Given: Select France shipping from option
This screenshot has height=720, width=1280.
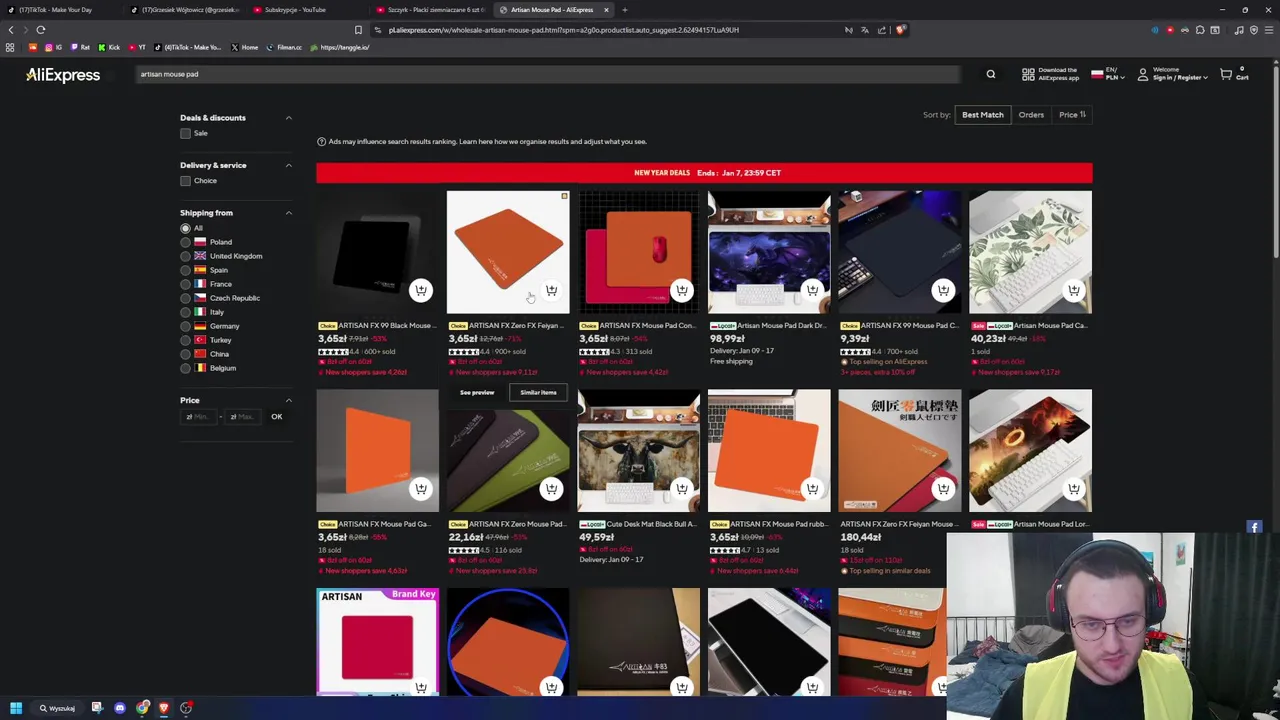Looking at the screenshot, I should [x=185, y=284].
